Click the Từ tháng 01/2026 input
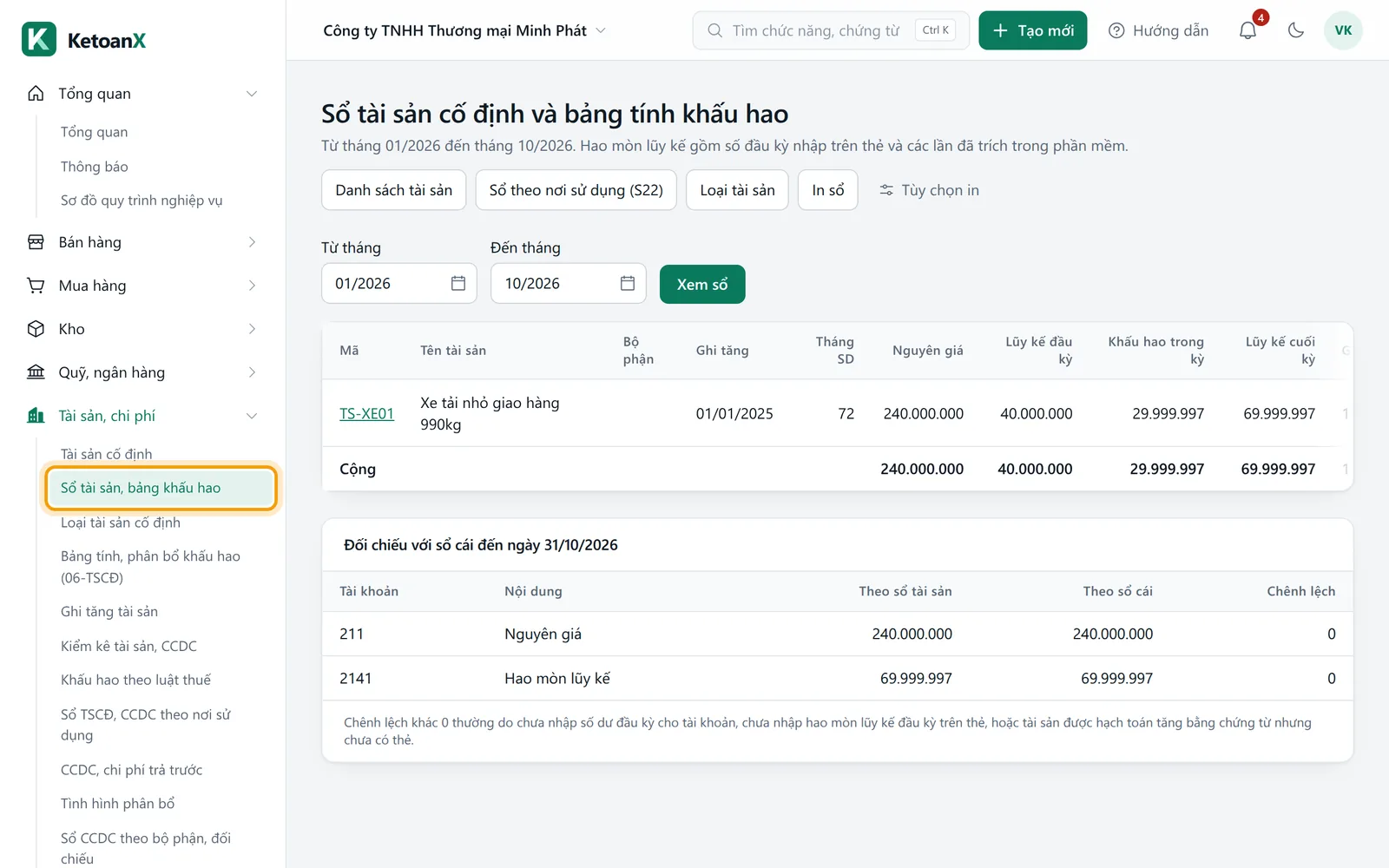1389x868 pixels. coord(399,283)
